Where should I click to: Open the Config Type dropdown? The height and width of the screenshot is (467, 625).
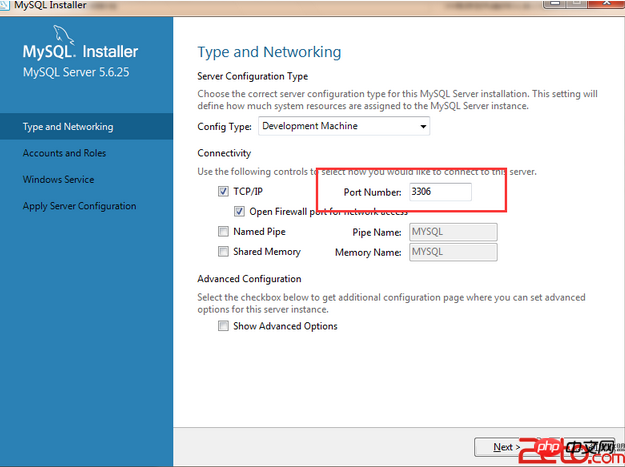[x=344, y=126]
